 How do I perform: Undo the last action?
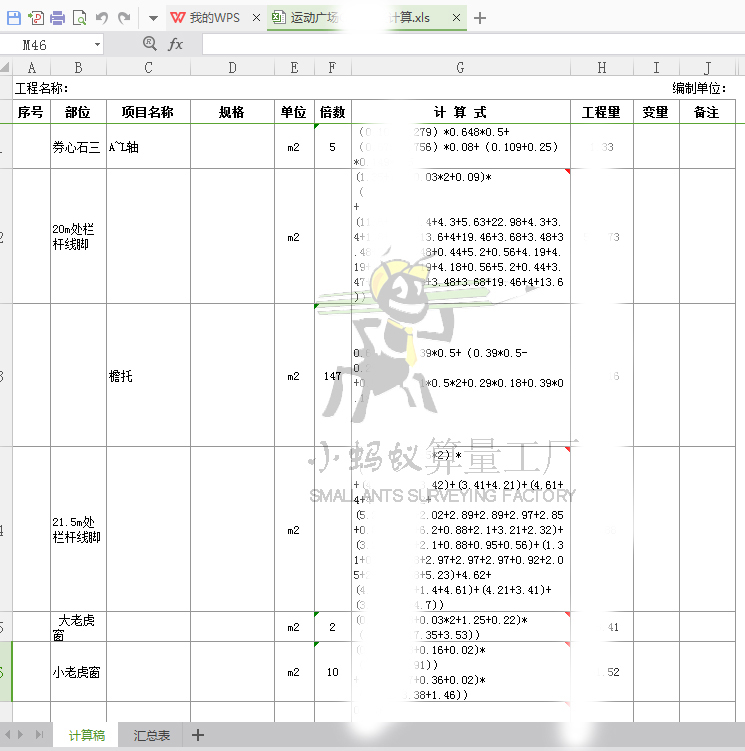point(101,18)
